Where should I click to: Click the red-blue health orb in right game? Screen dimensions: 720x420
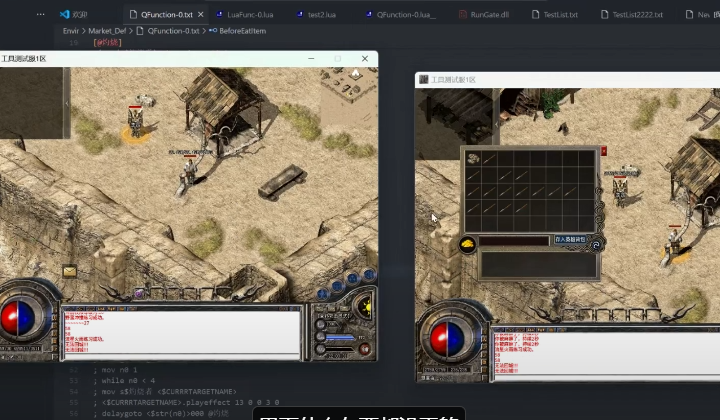[x=448, y=338]
